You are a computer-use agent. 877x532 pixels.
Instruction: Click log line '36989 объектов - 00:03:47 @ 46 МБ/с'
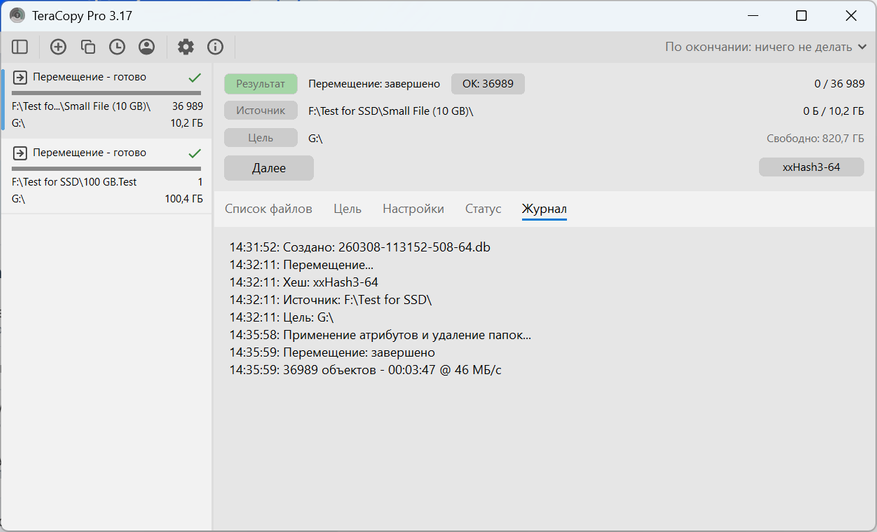click(x=365, y=370)
